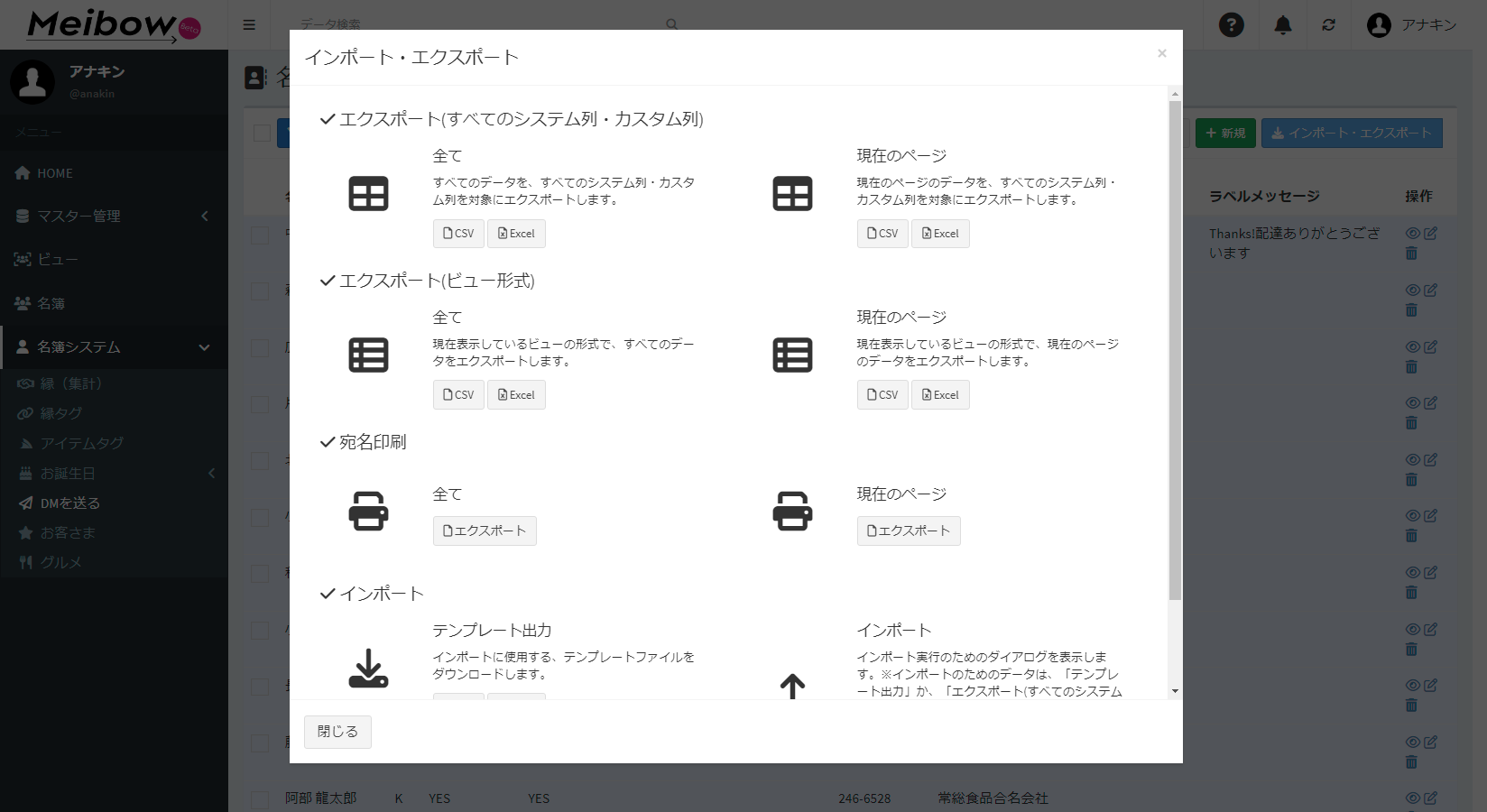Click the upload arrow icon for インポート

click(792, 687)
